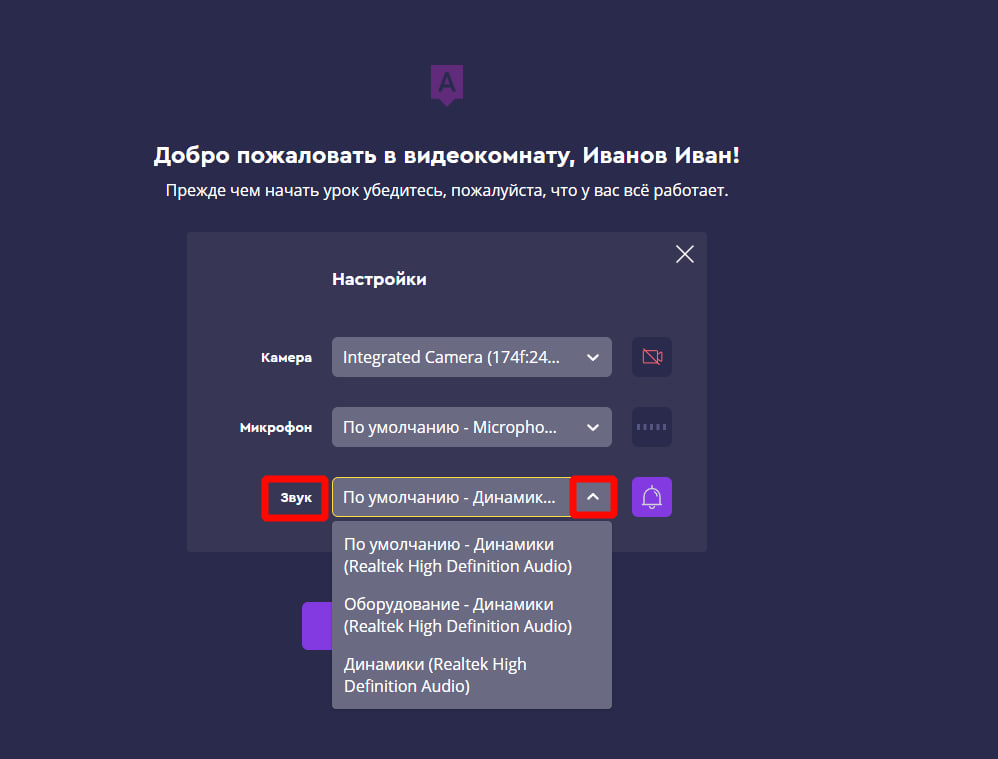Toggle the camera on/off icon
This screenshot has height=759, width=998.
click(652, 357)
